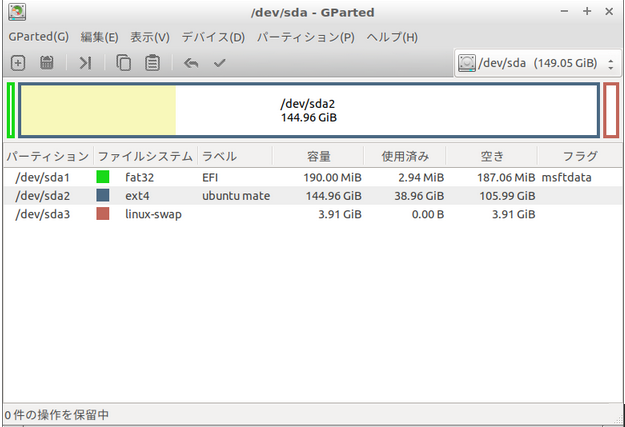The height and width of the screenshot is (427, 625).
Task: Click the ファイルシステム column header
Action: tap(145, 156)
